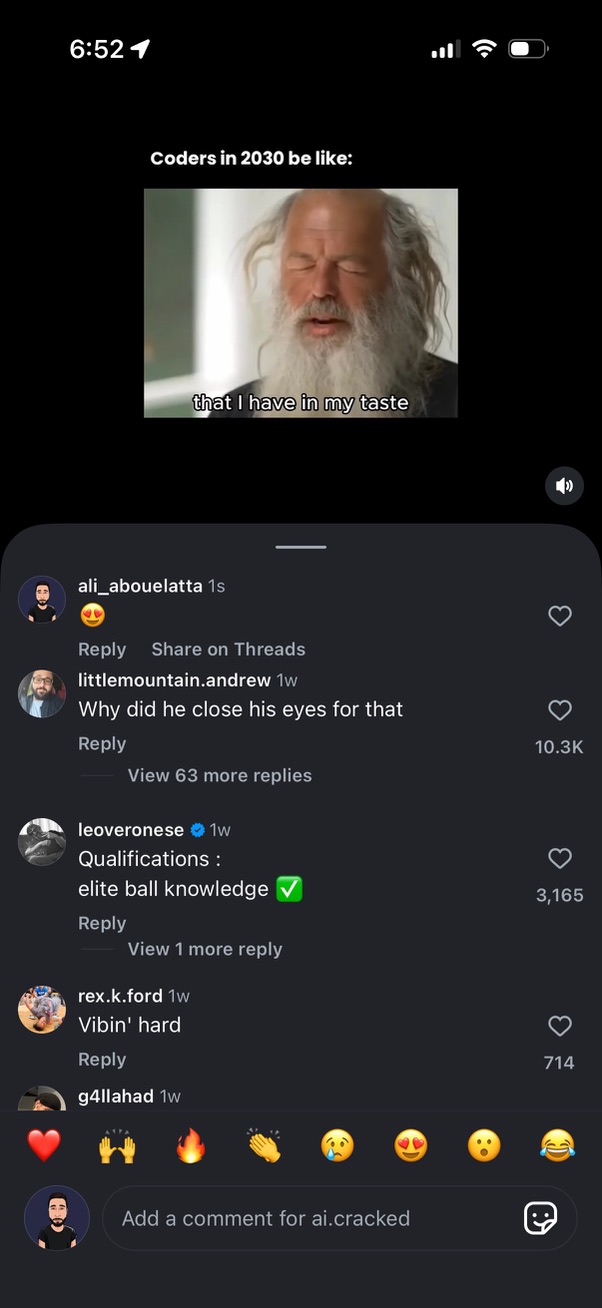Like leoveronese's comment
The image size is (602, 1308).
point(559,858)
